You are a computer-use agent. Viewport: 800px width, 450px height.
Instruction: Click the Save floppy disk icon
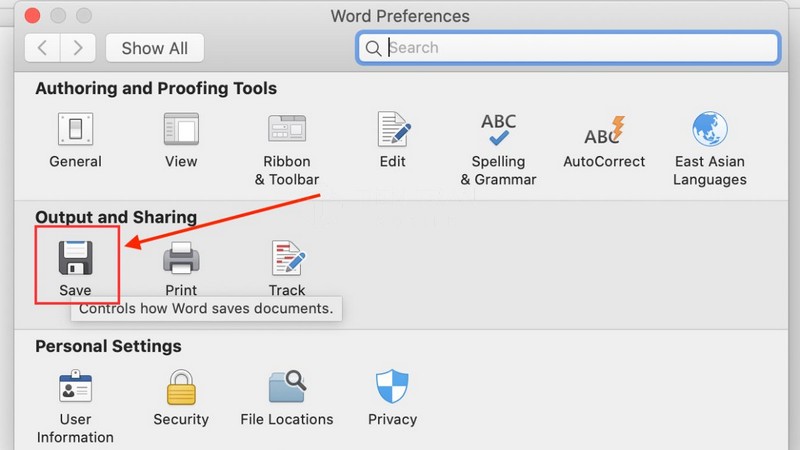point(76,258)
